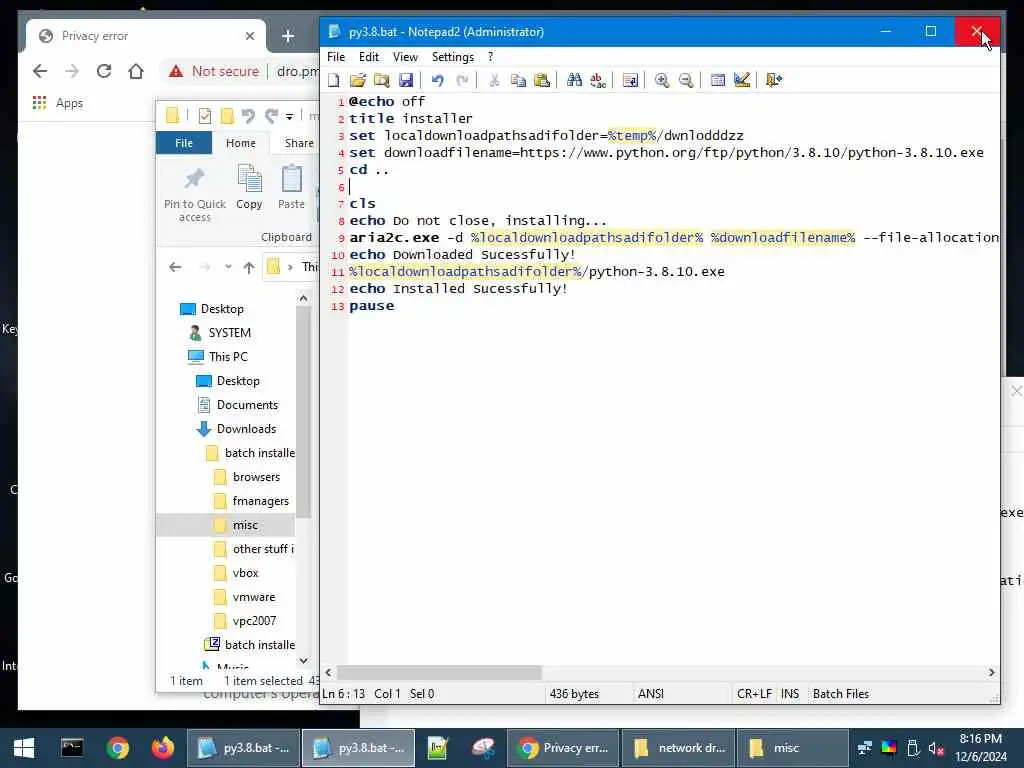Open the customize schemes icon in Notepad2
Image resolution: width=1024 pixels, height=768 pixels.
pyautogui.click(x=741, y=80)
